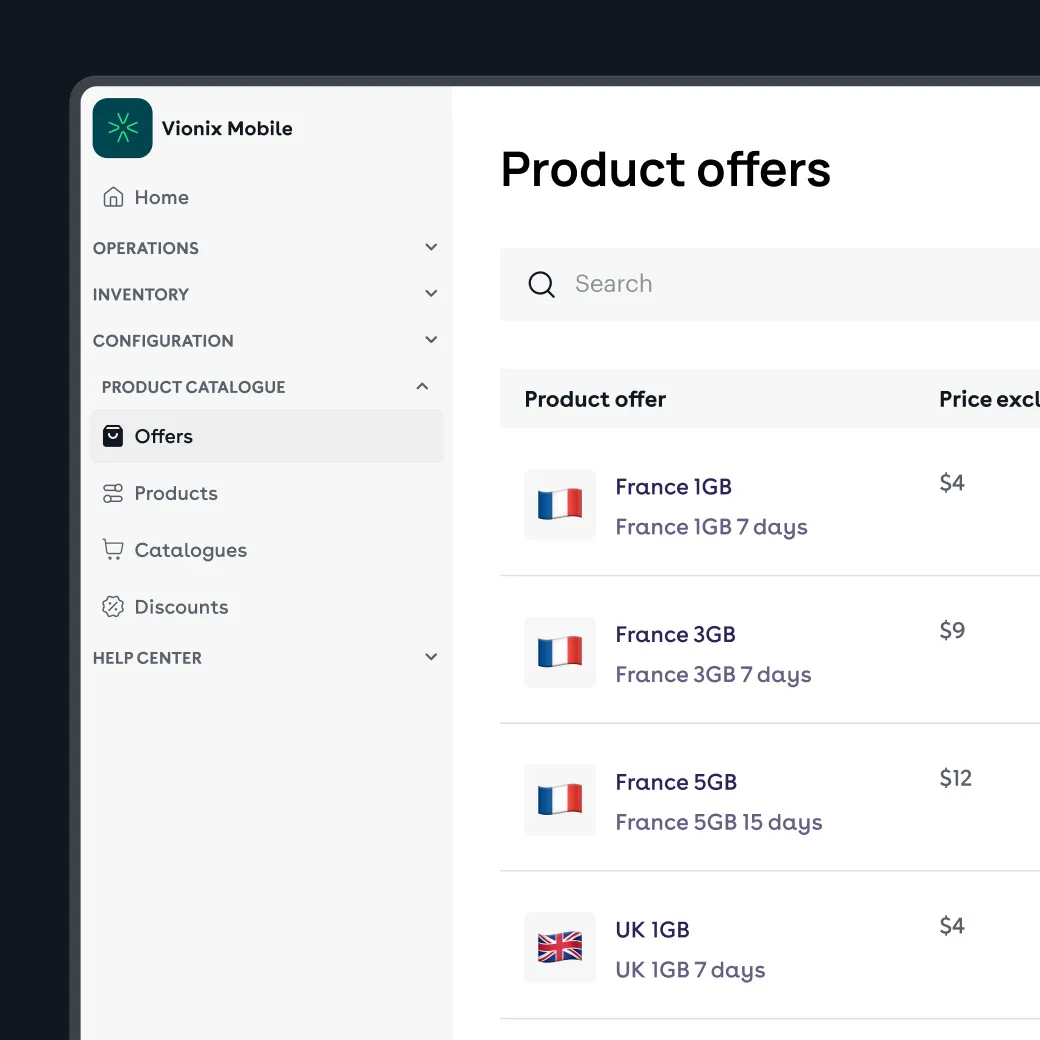This screenshot has width=1040, height=1040.
Task: Click the Product offers page heading
Action: tap(665, 169)
